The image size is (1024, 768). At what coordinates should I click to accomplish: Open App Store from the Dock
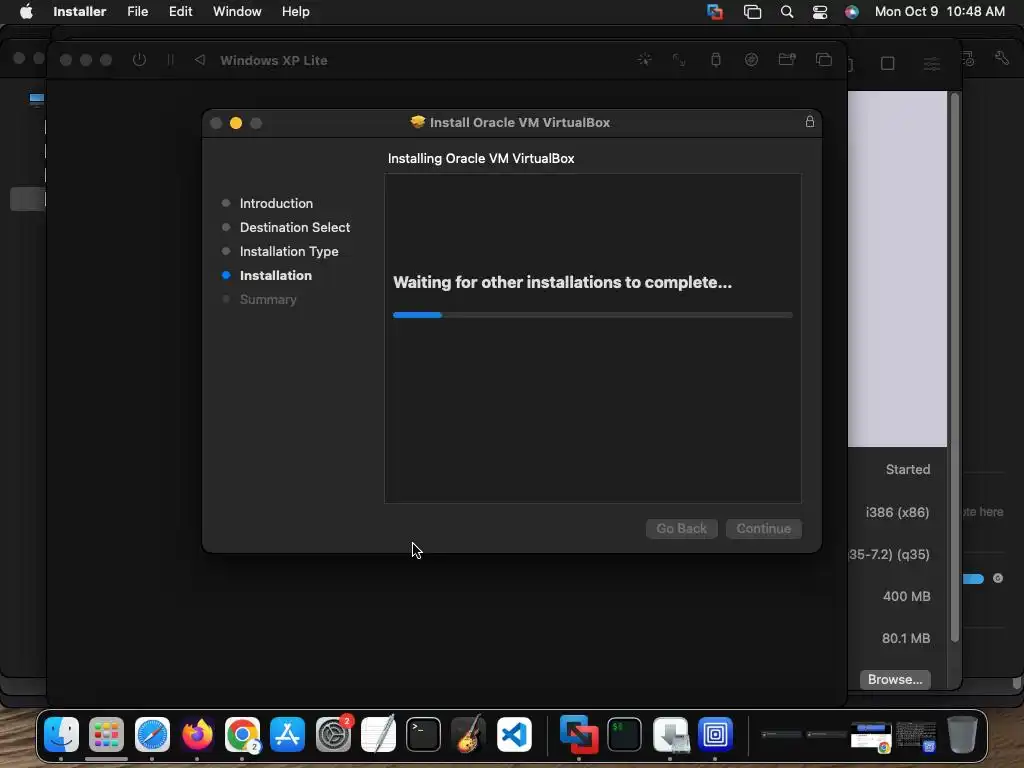click(x=287, y=735)
